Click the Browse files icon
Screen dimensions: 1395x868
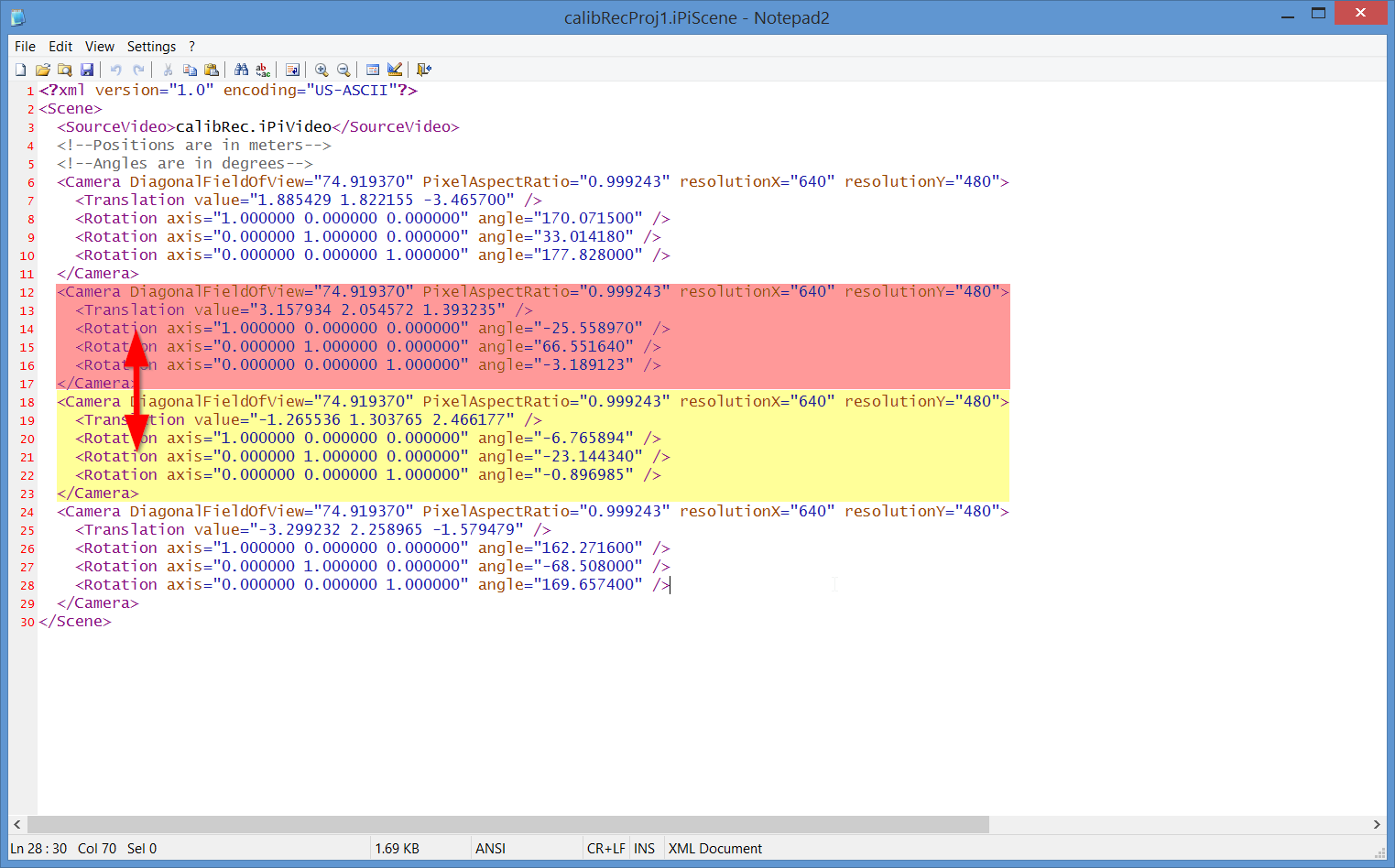pyautogui.click(x=65, y=70)
